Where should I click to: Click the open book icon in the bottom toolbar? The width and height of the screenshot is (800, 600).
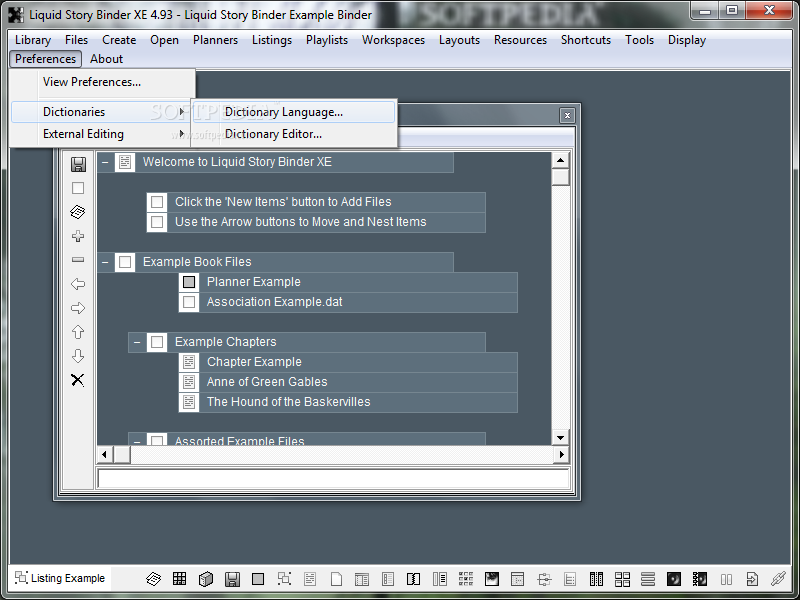pos(414,579)
